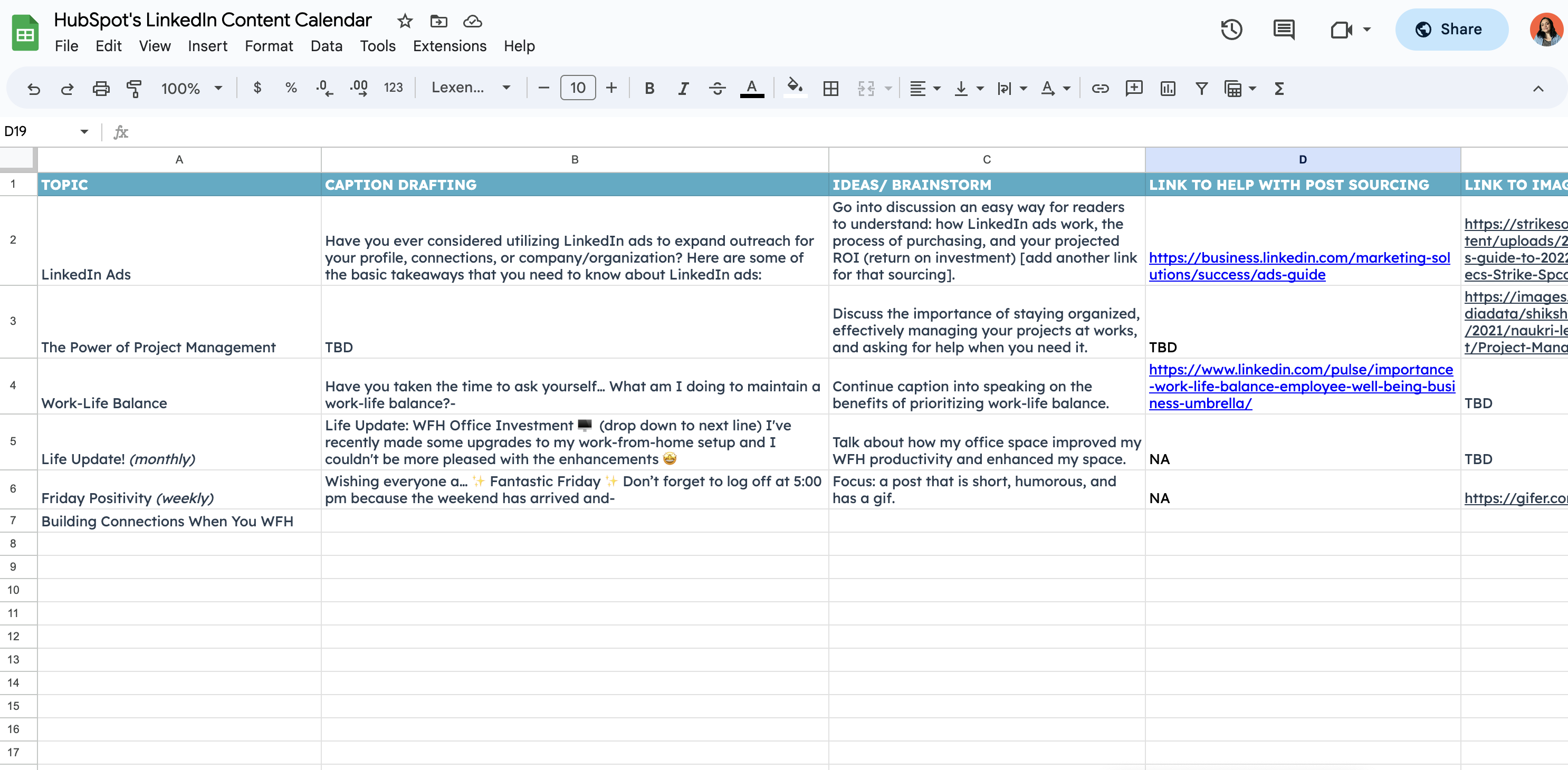Click the document title HubSpot's LinkedIn Content Calendar
This screenshot has width=1568, height=770.
(213, 20)
